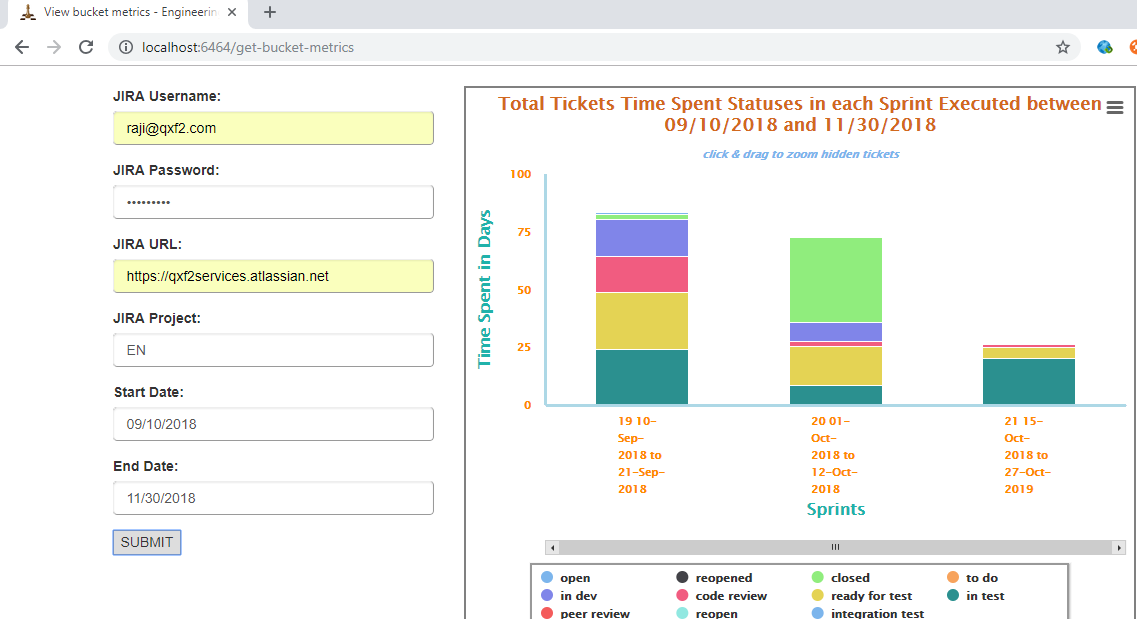This screenshot has width=1137, height=619.
Task: Open a new browser tab
Action: tap(270, 13)
